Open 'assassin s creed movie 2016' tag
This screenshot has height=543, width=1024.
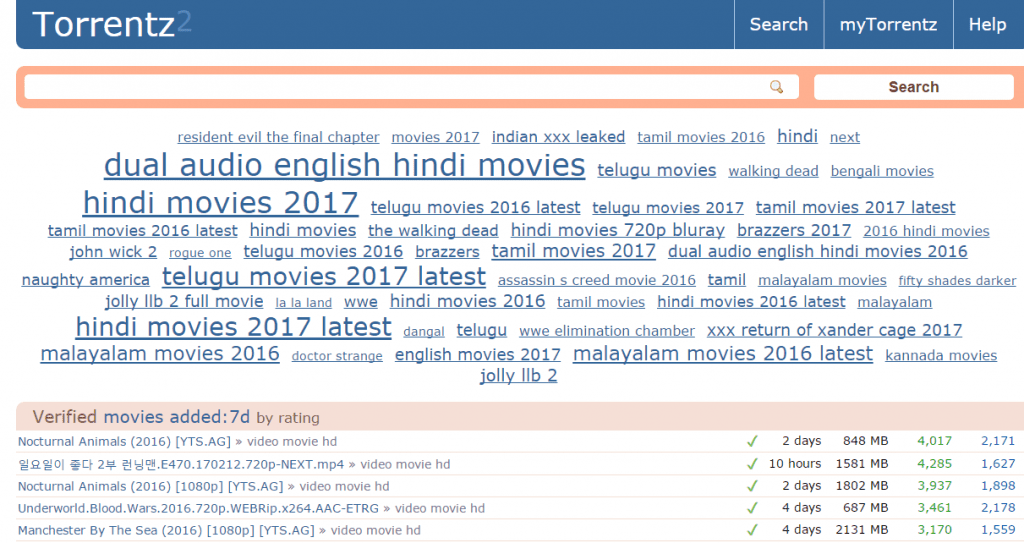coord(597,280)
